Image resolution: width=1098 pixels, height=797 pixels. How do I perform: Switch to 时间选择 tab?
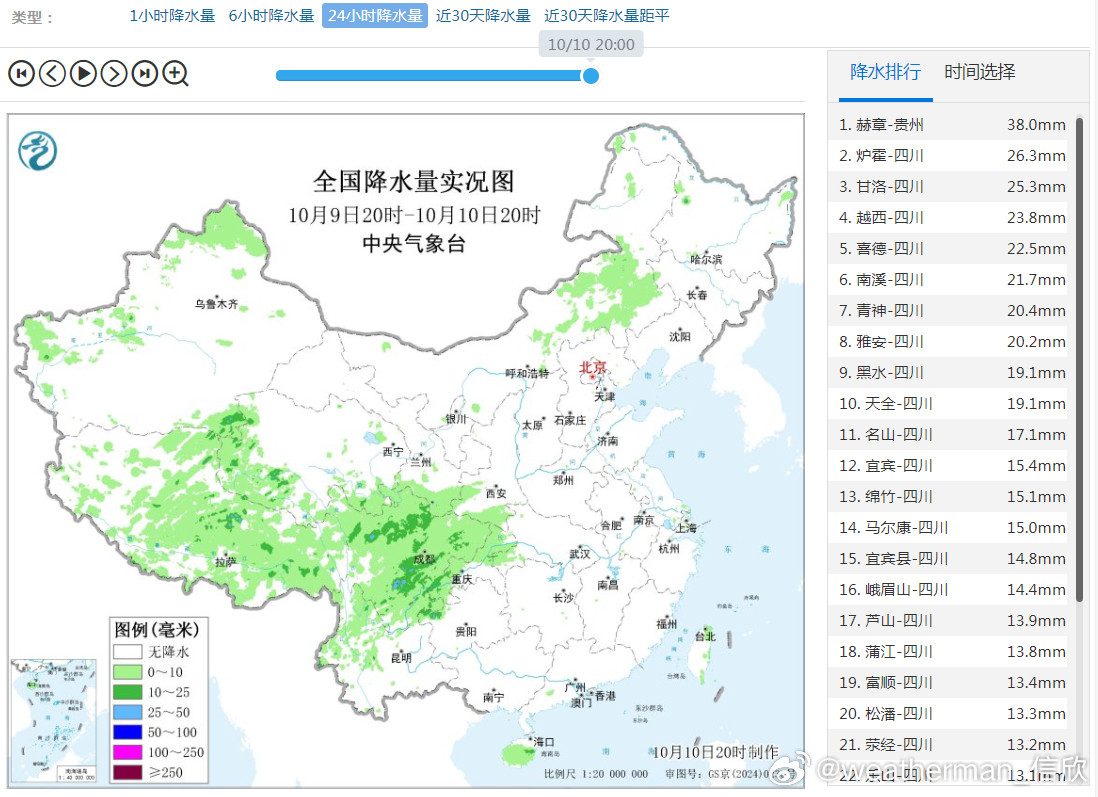980,71
